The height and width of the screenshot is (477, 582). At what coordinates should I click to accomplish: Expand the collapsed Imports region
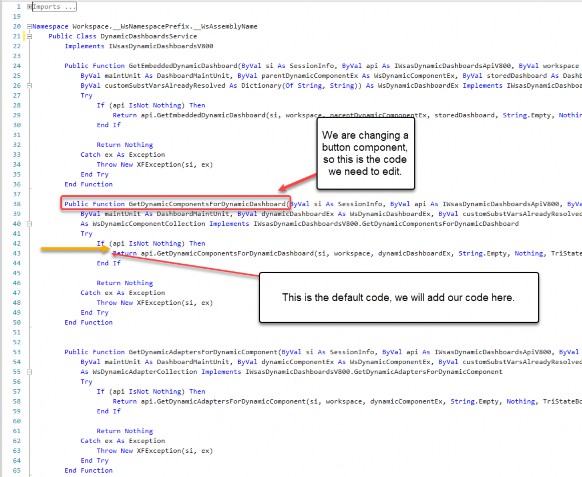(29, 7)
